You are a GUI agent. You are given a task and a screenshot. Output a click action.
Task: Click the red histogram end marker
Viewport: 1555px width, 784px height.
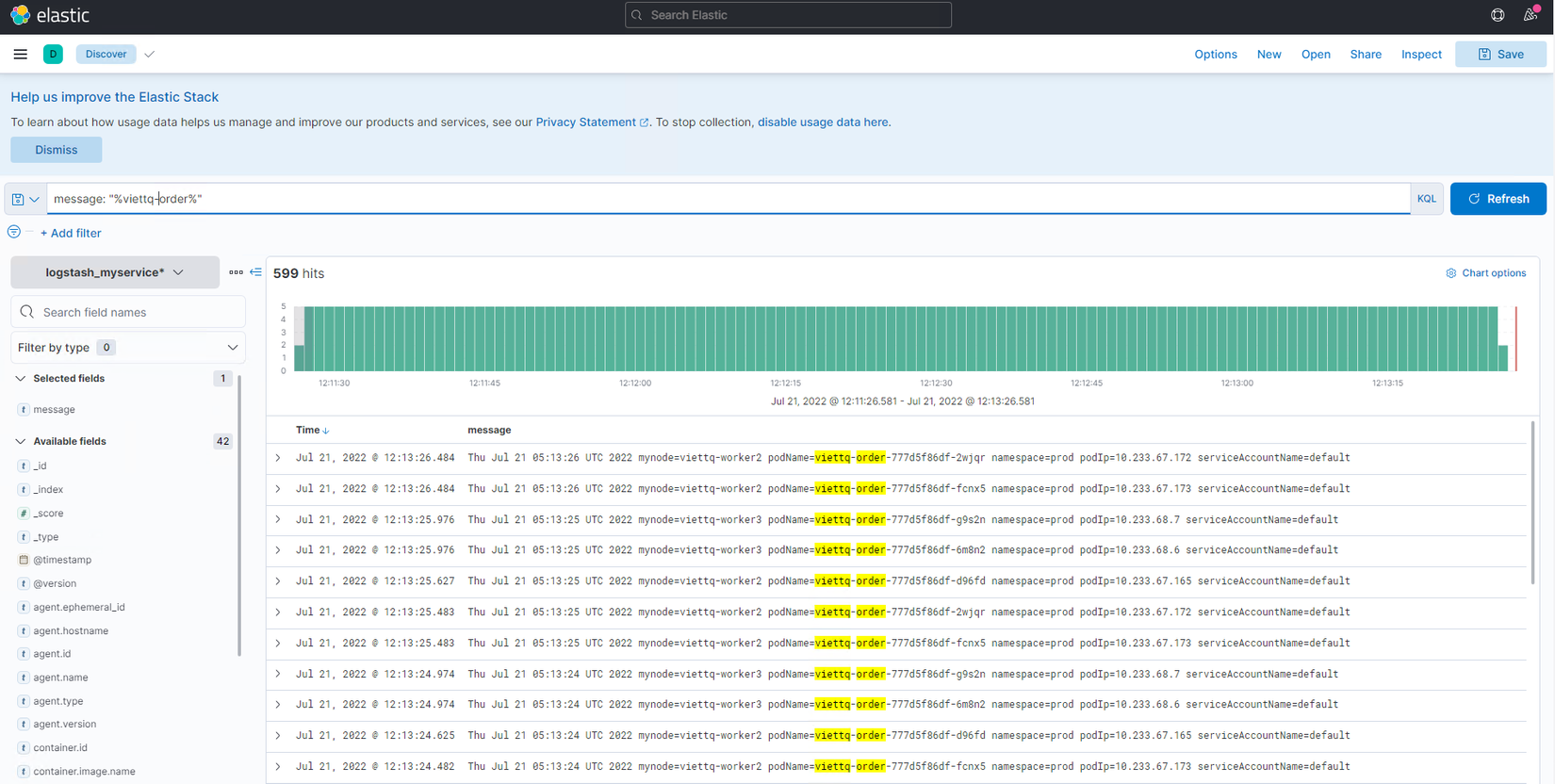(1515, 338)
